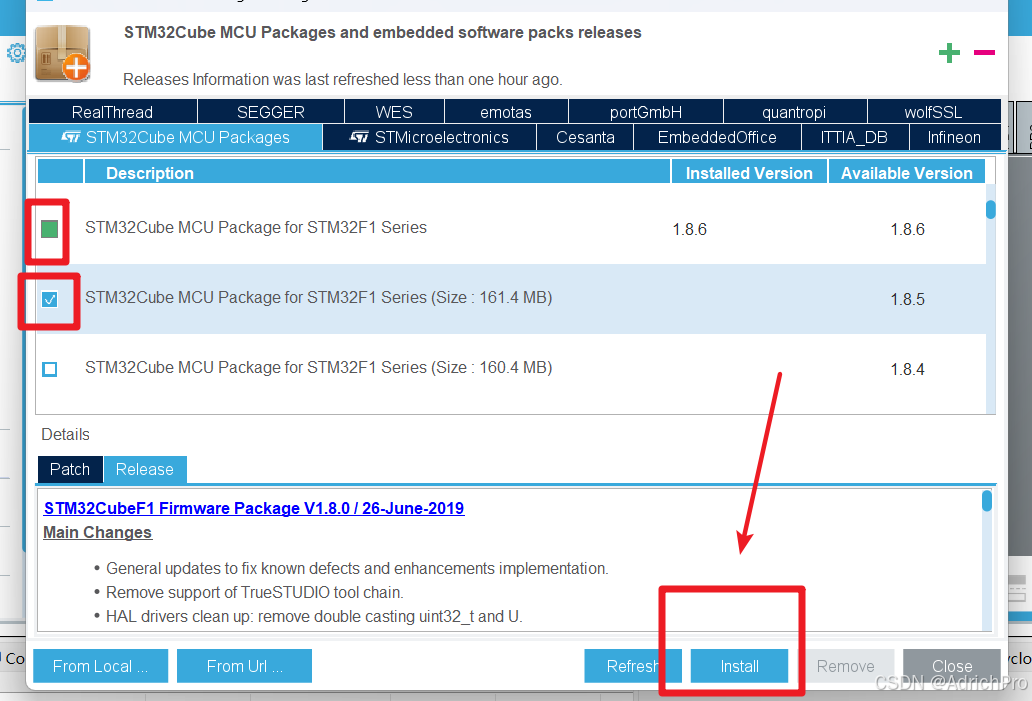This screenshot has height=701, width=1032.
Task: Open the portGmbH tab
Action: 645,112
